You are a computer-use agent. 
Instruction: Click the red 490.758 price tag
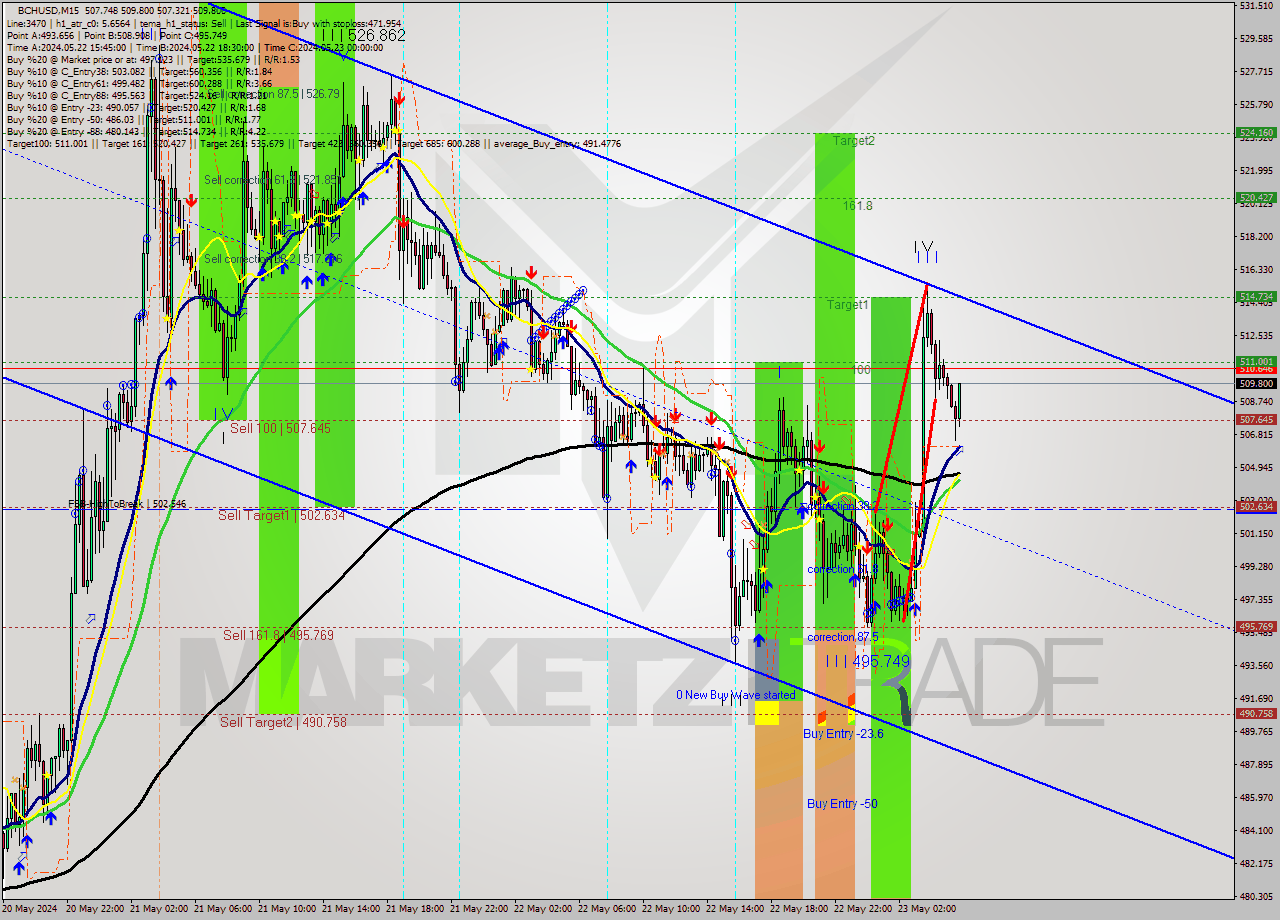tap(1256, 714)
